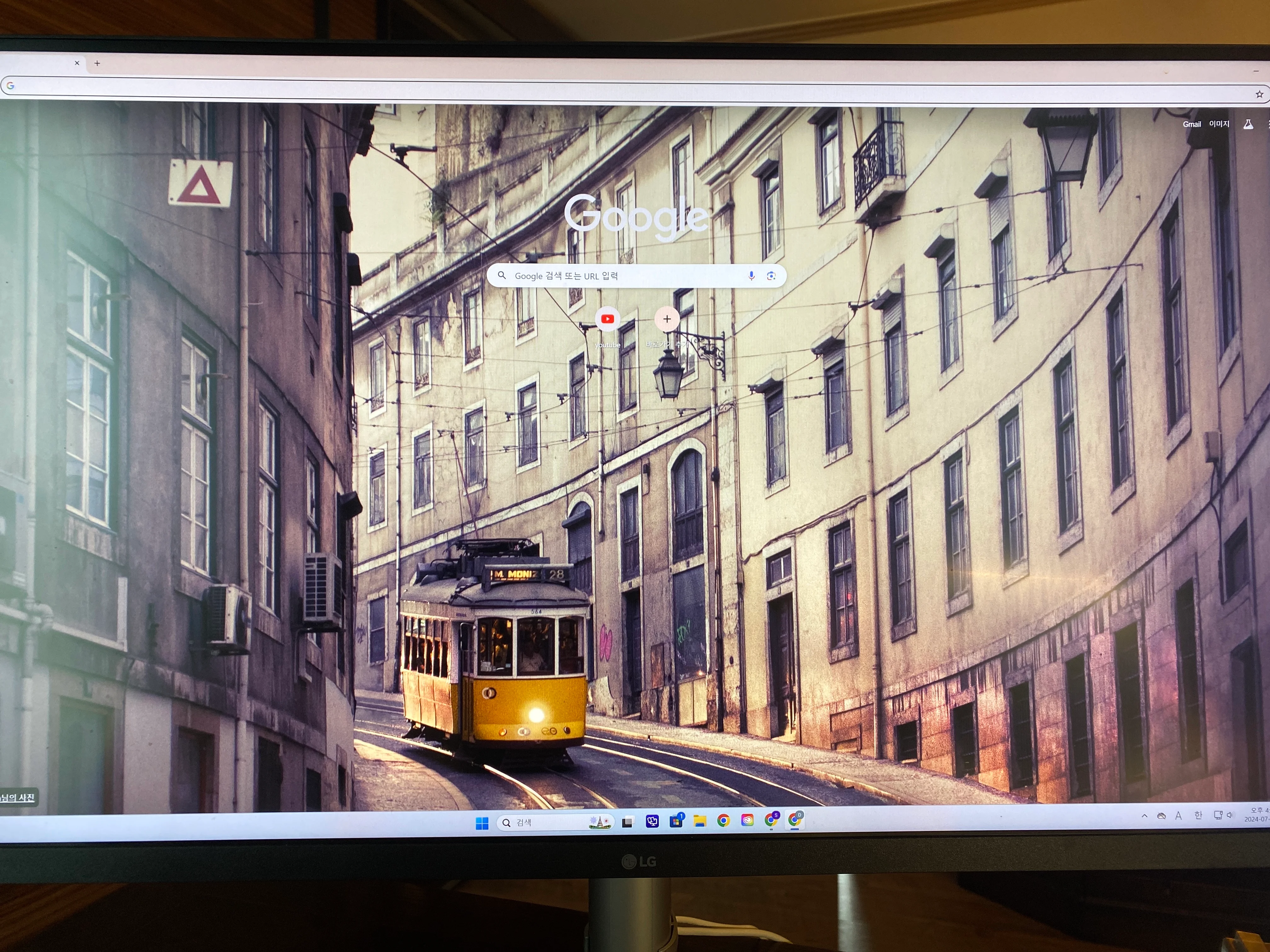Click the magnifier icon in the search box
This screenshot has height=952, width=1270.
click(x=502, y=275)
